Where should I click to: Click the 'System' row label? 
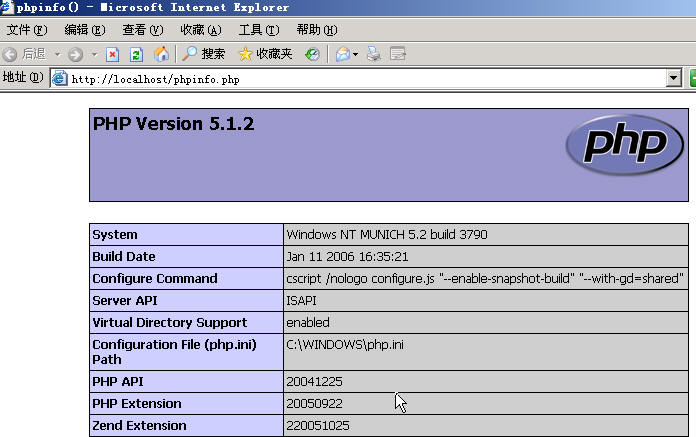115,234
